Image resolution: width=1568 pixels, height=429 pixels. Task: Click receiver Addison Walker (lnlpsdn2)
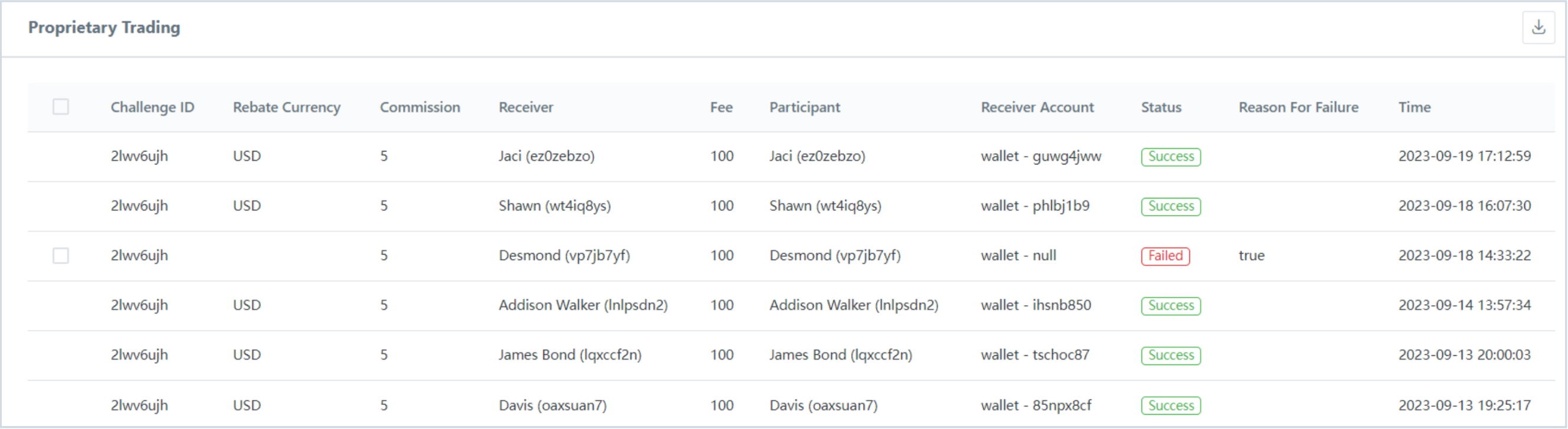tap(582, 305)
